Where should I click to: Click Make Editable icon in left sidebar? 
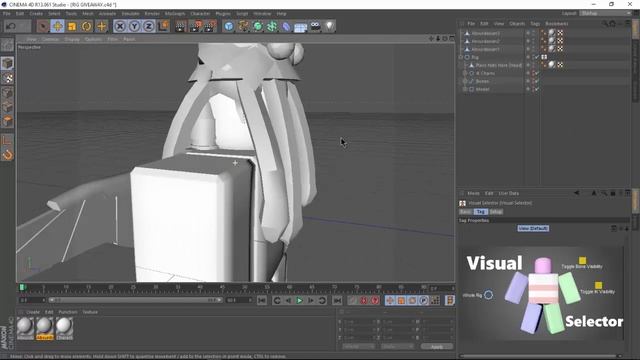point(7,45)
